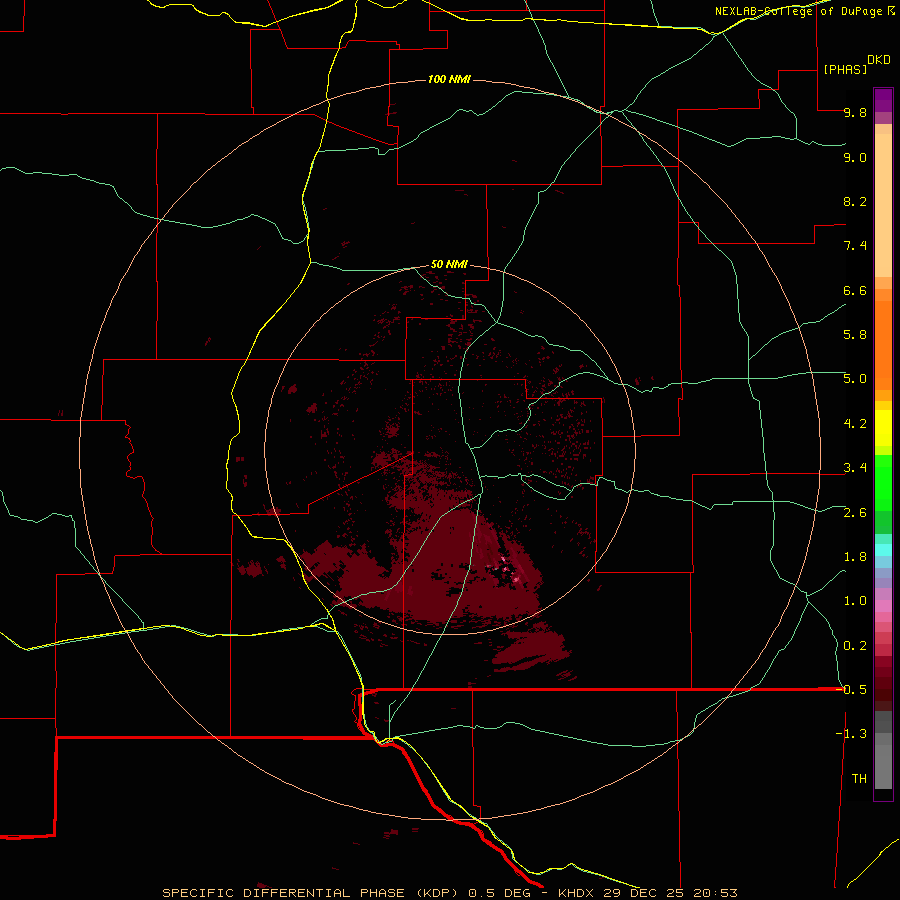Click the 0.2 legend value
Image resolution: width=900 pixels, height=900 pixels.
(855, 646)
